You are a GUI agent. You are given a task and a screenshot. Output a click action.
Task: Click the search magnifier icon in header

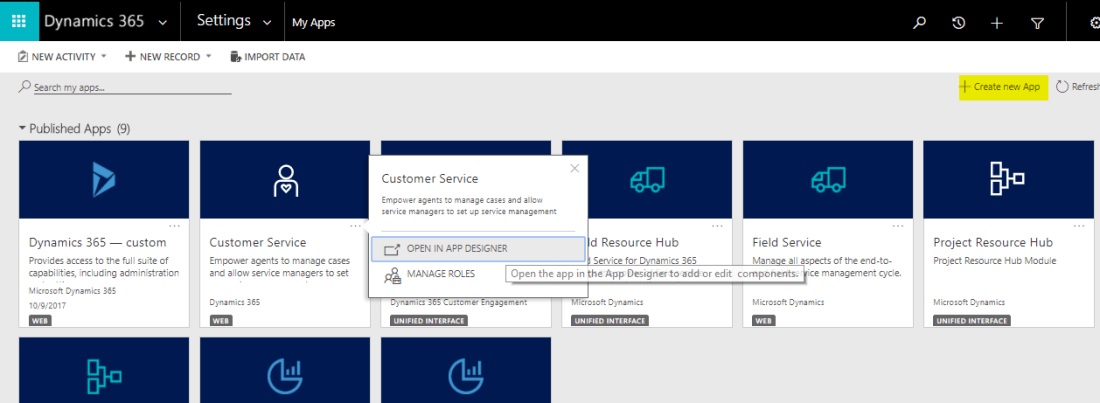(x=920, y=22)
